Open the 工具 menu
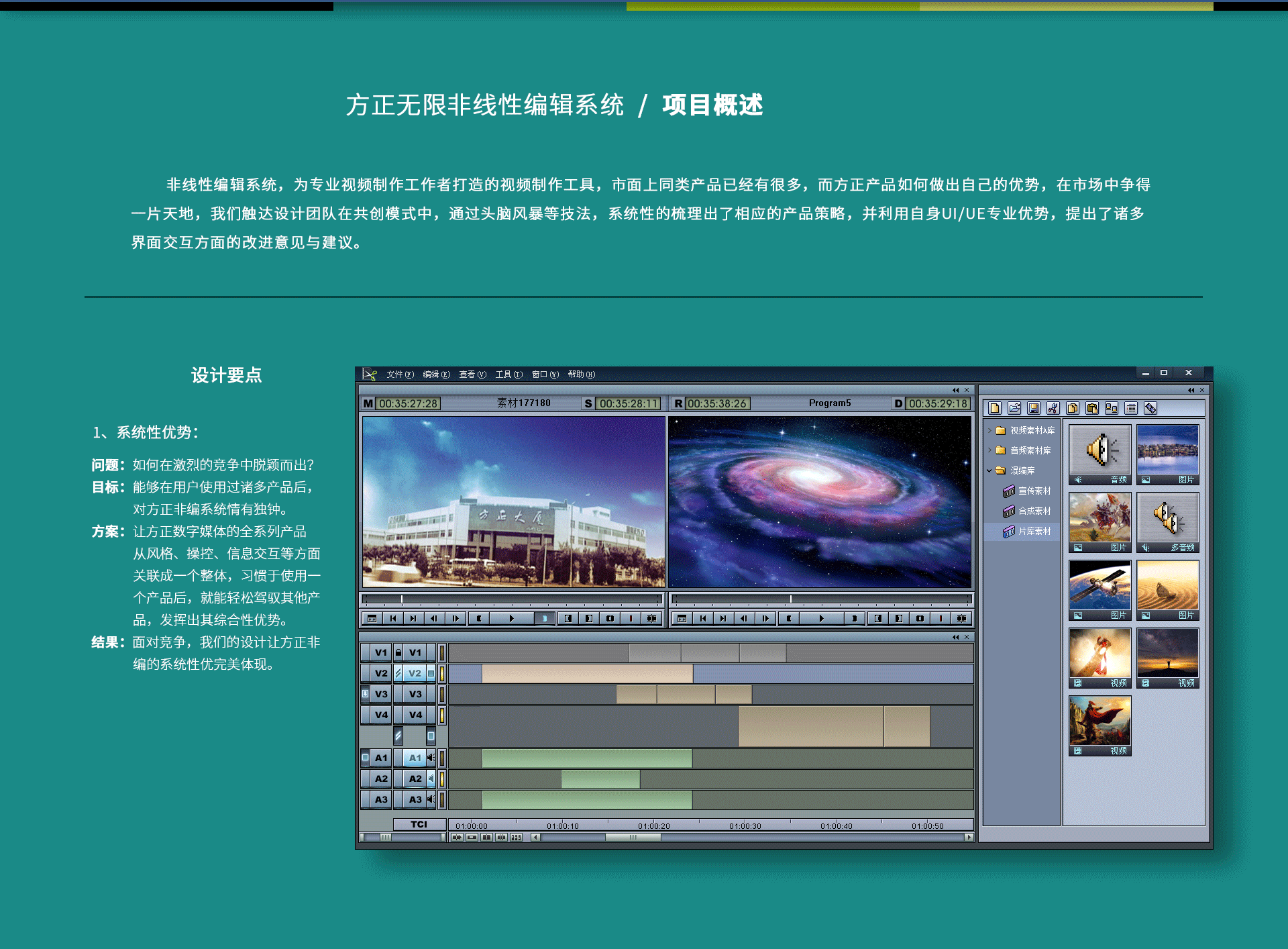The width and height of the screenshot is (1288, 949). tap(508, 374)
